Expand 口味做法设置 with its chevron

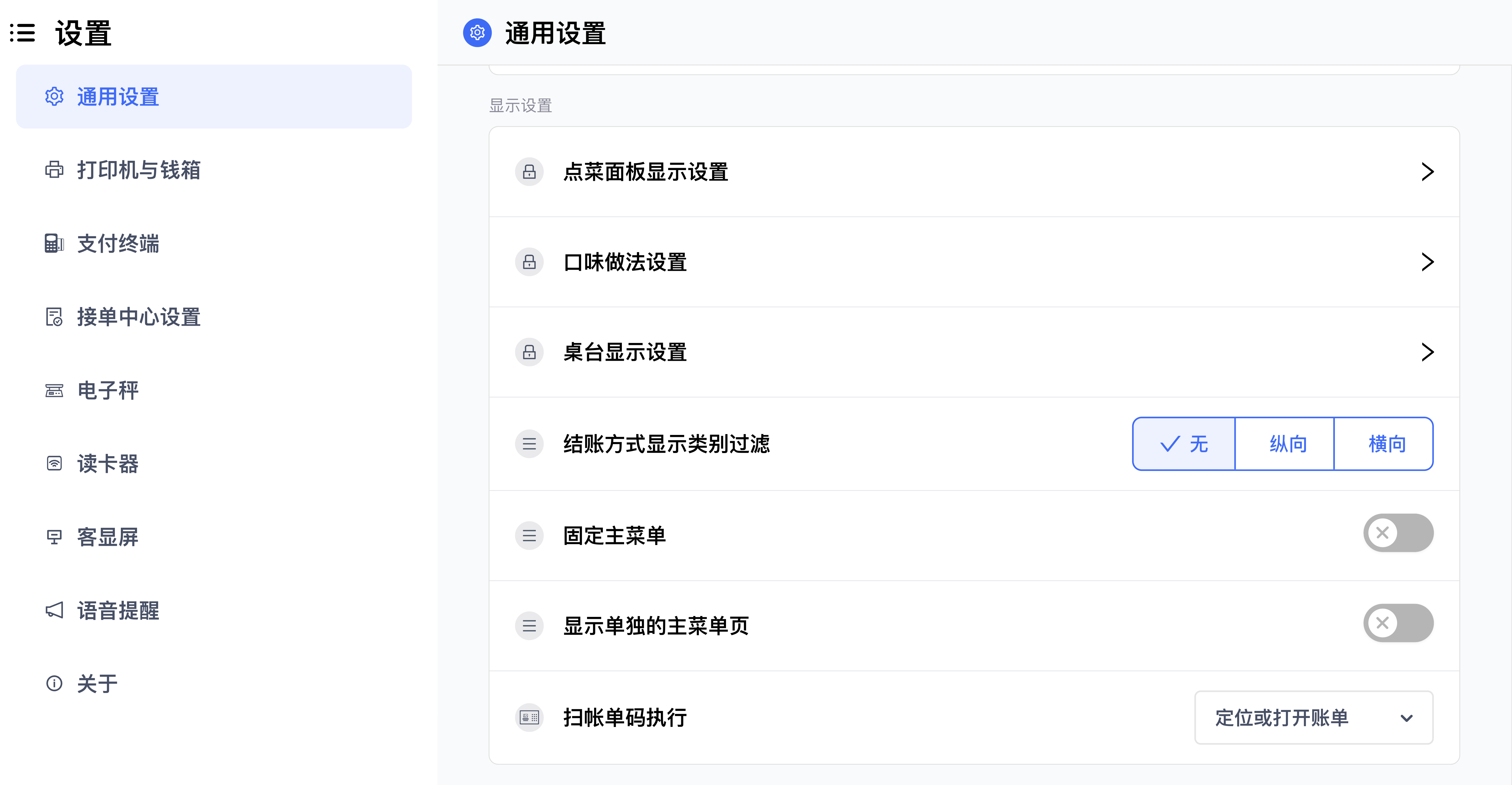1427,262
